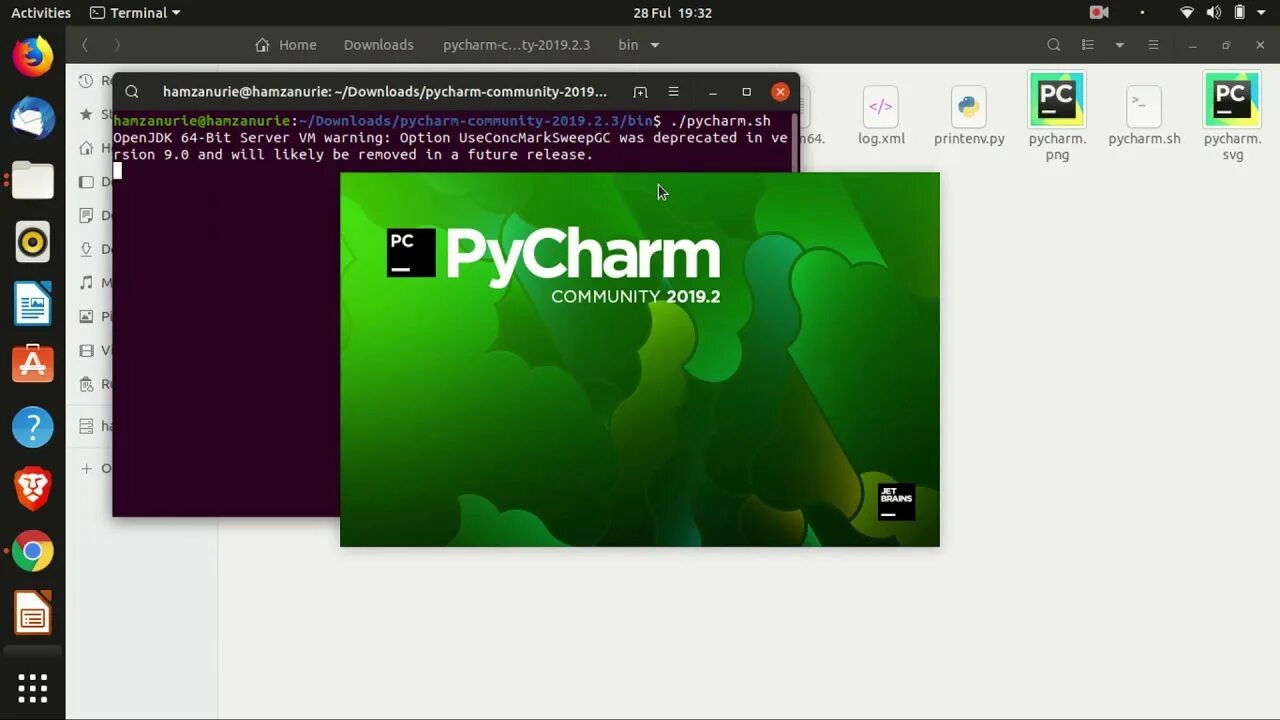This screenshot has width=1280, height=720.
Task: Open Wi-Fi network indicator
Action: pyautogui.click(x=1187, y=13)
